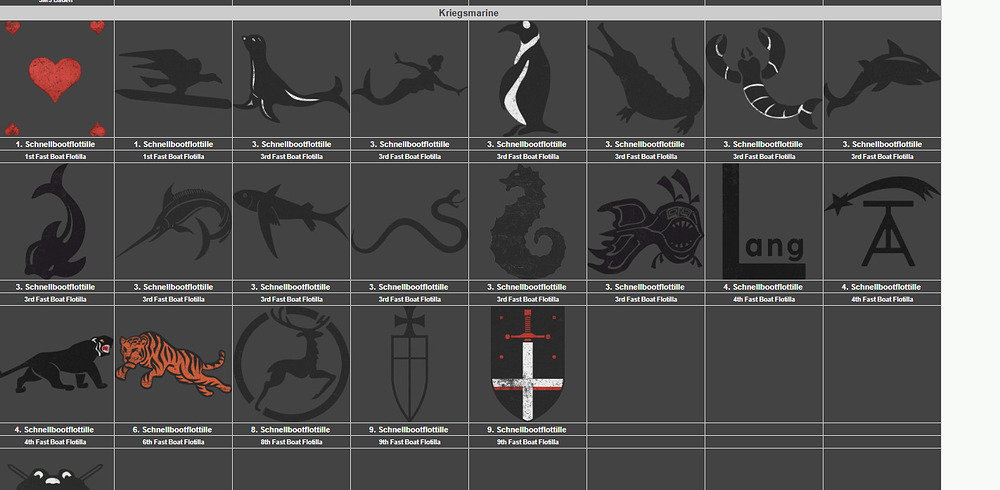
Task: Click '4. Schnellbootflottille' under the panther
Action: 55,430
